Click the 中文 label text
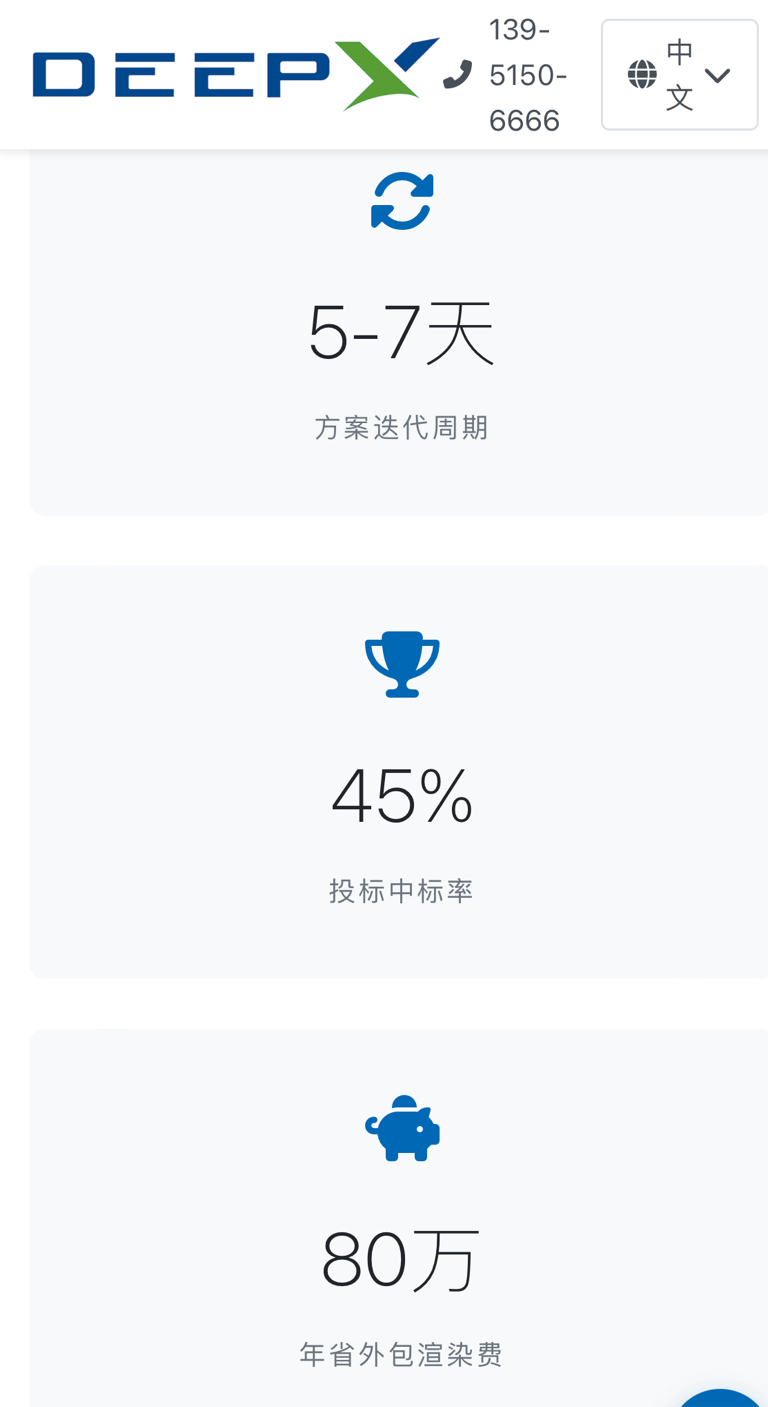This screenshot has height=1407, width=768. click(680, 75)
